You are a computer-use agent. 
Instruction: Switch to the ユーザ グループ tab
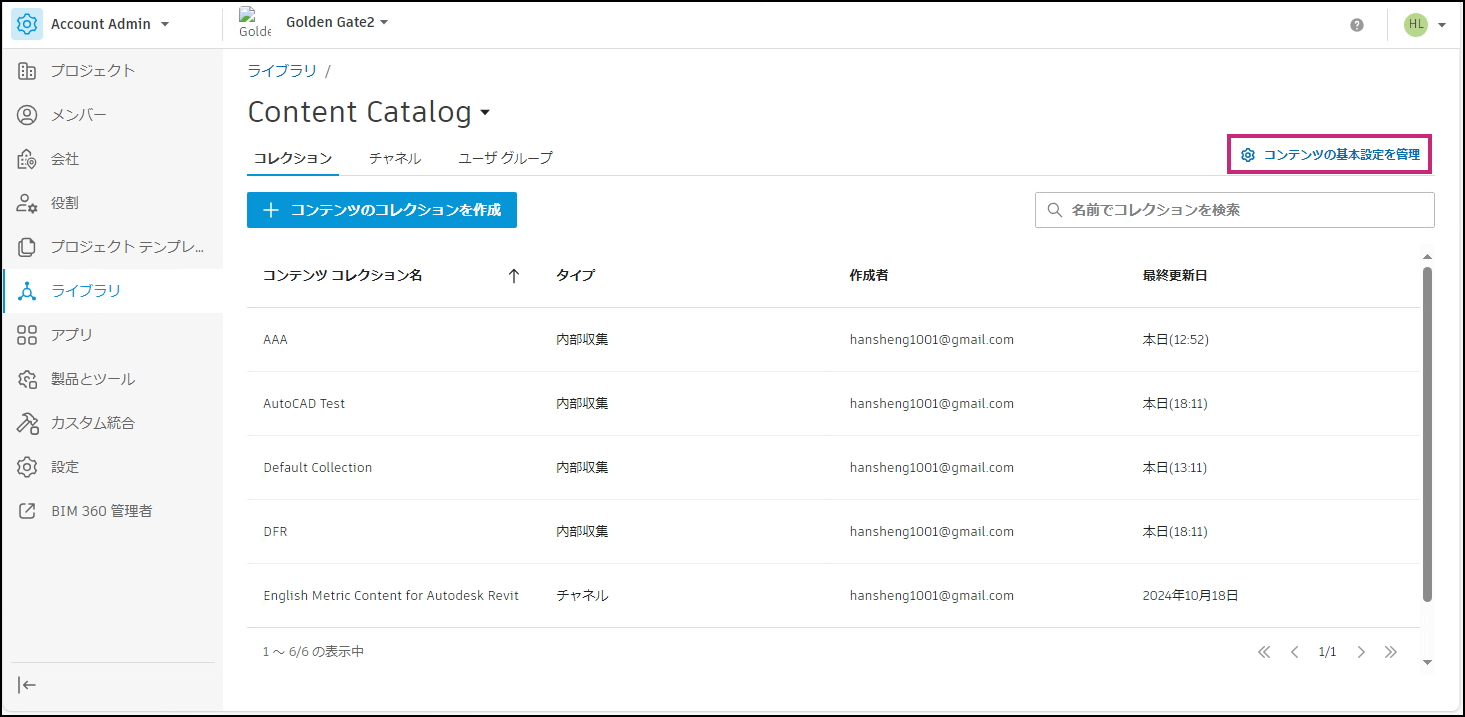(x=505, y=158)
